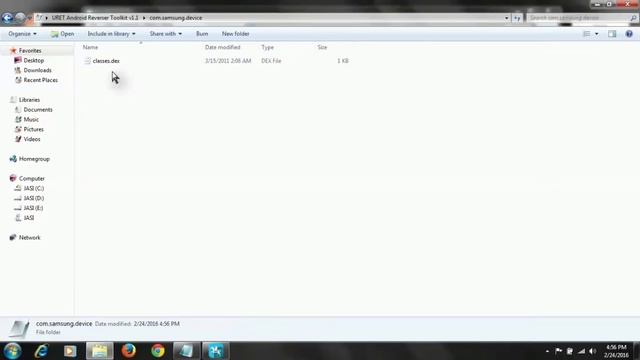The height and width of the screenshot is (360, 640).
Task: Open the JASI device entry
Action: tap(29, 218)
